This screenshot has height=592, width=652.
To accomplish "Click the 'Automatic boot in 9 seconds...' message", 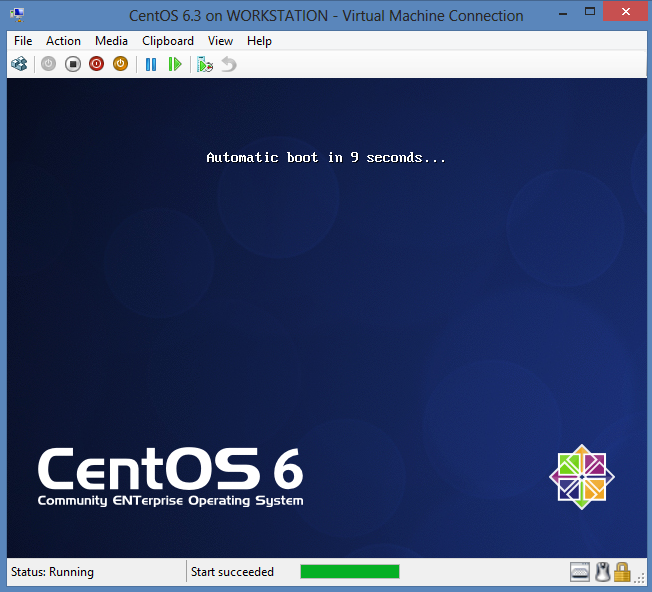I will [x=326, y=158].
